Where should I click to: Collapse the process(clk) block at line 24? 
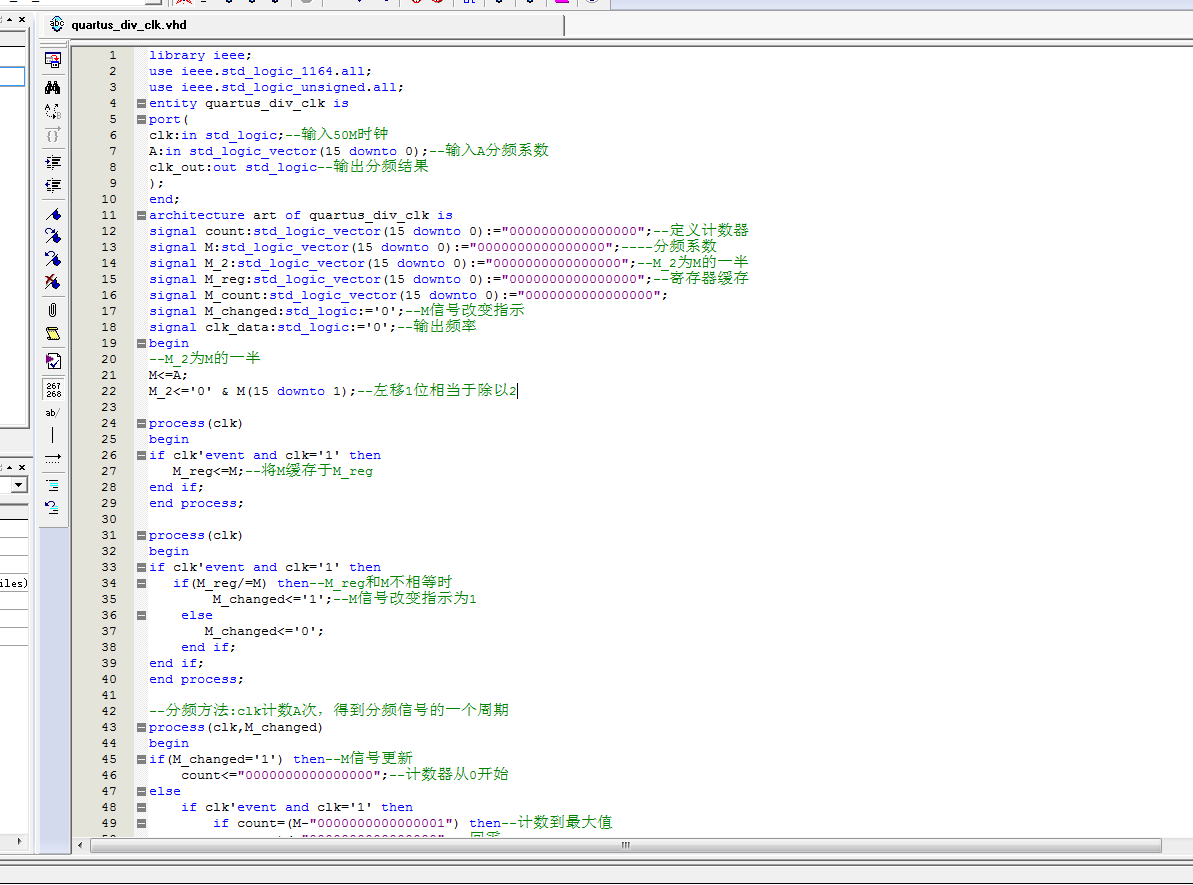(140, 422)
